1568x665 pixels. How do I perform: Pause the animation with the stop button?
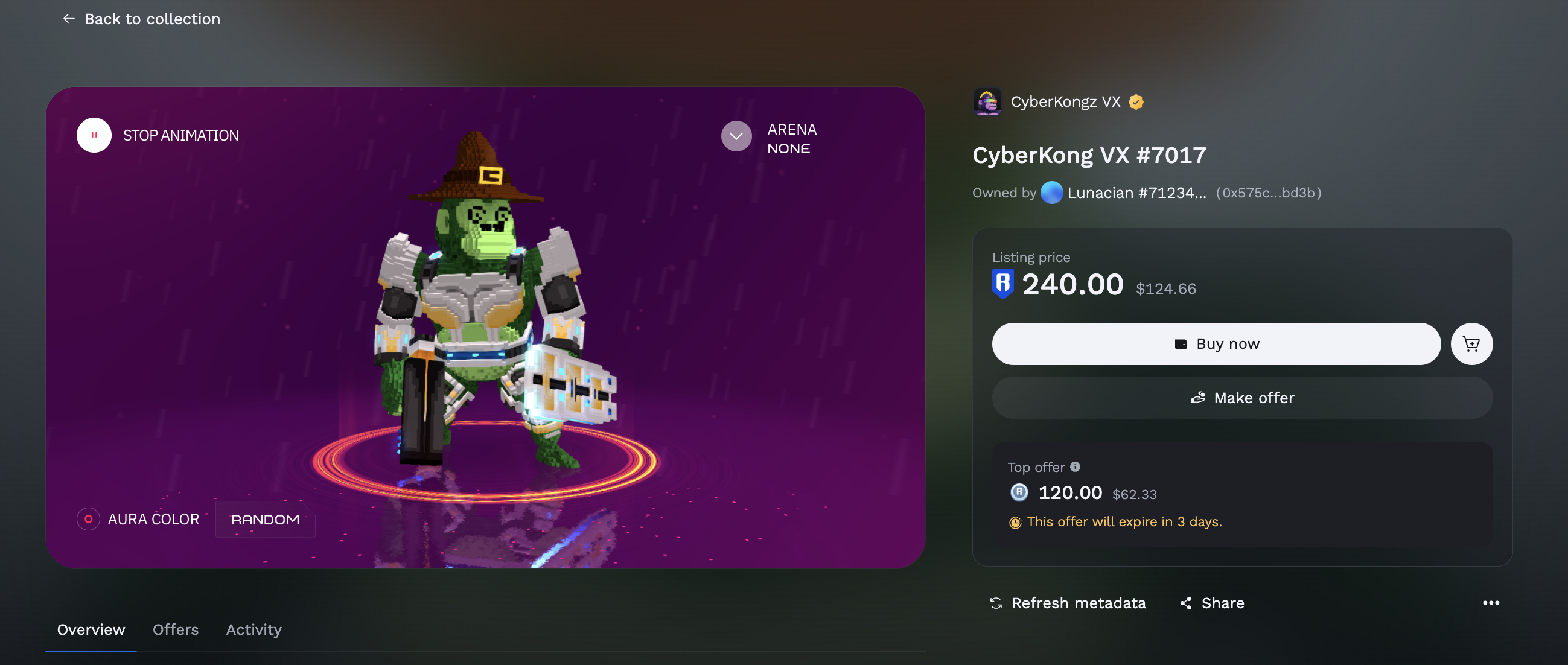(94, 135)
